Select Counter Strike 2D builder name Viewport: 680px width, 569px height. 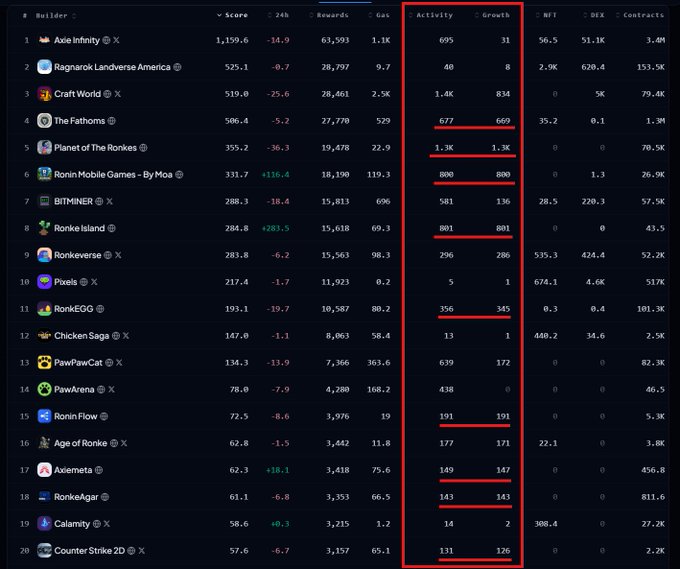[89, 551]
